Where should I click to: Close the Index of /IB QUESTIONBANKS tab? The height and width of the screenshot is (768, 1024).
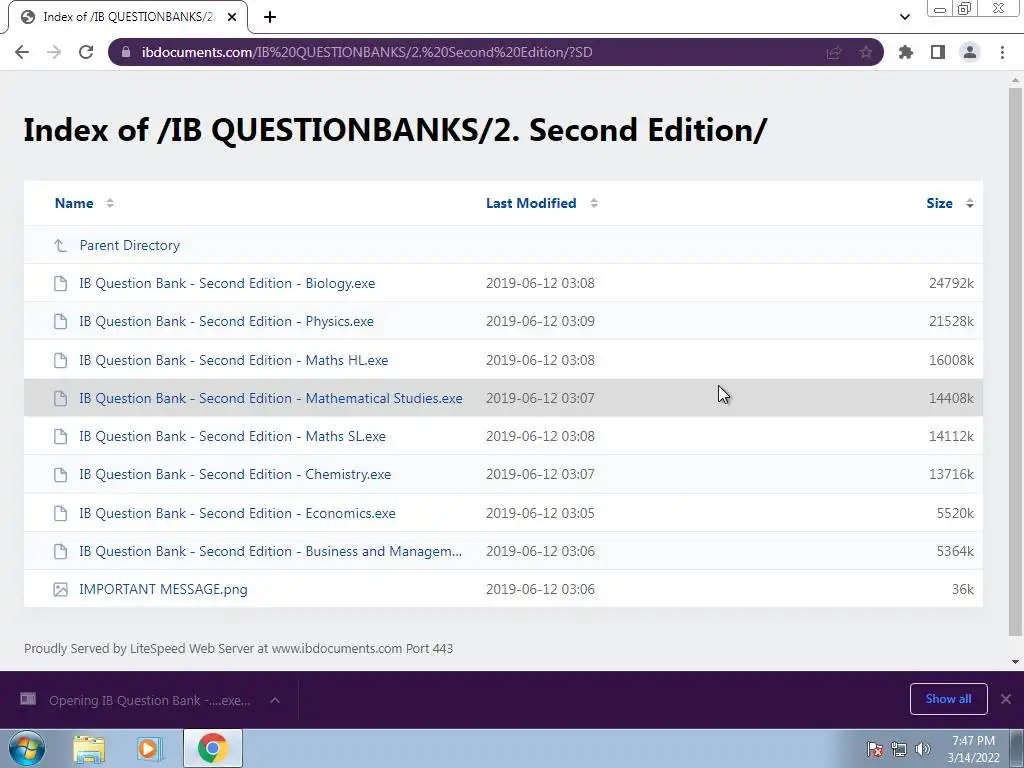click(232, 17)
